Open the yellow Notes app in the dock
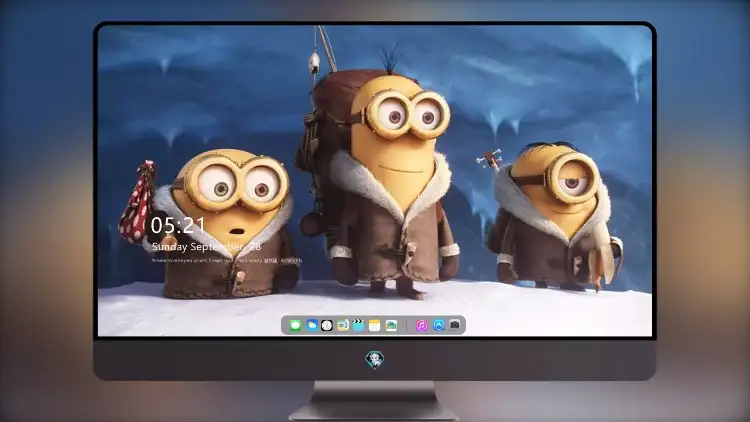 375,325
